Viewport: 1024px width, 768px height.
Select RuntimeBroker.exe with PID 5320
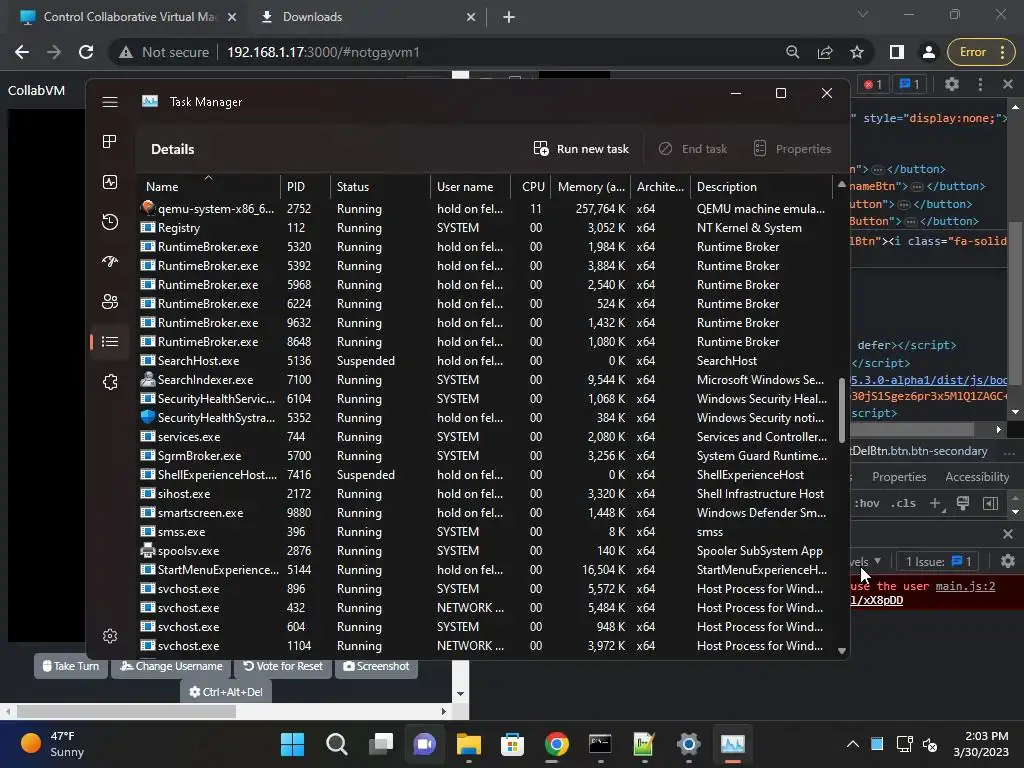click(486, 247)
